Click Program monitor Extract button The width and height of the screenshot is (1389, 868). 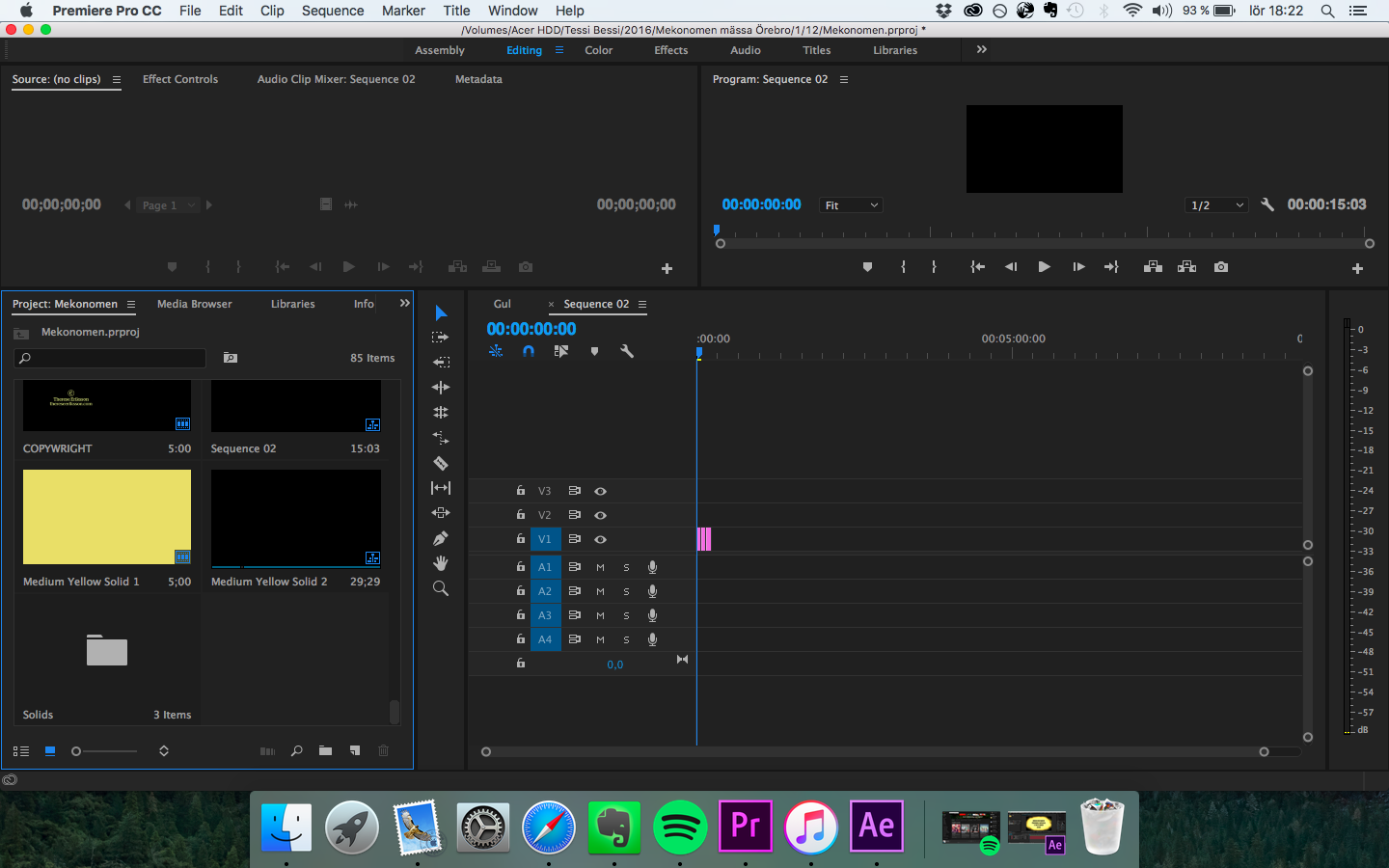1187,267
